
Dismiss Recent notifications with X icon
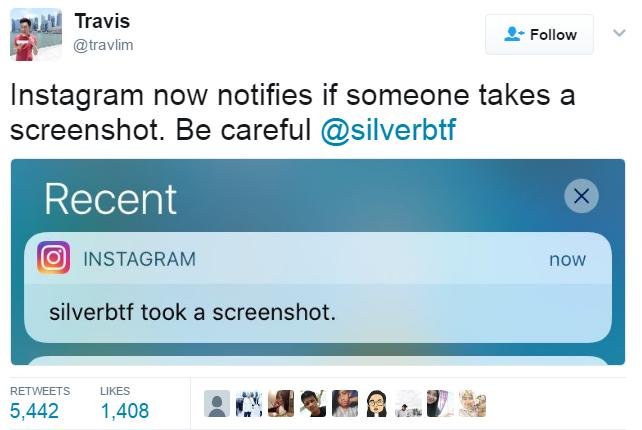click(x=581, y=196)
